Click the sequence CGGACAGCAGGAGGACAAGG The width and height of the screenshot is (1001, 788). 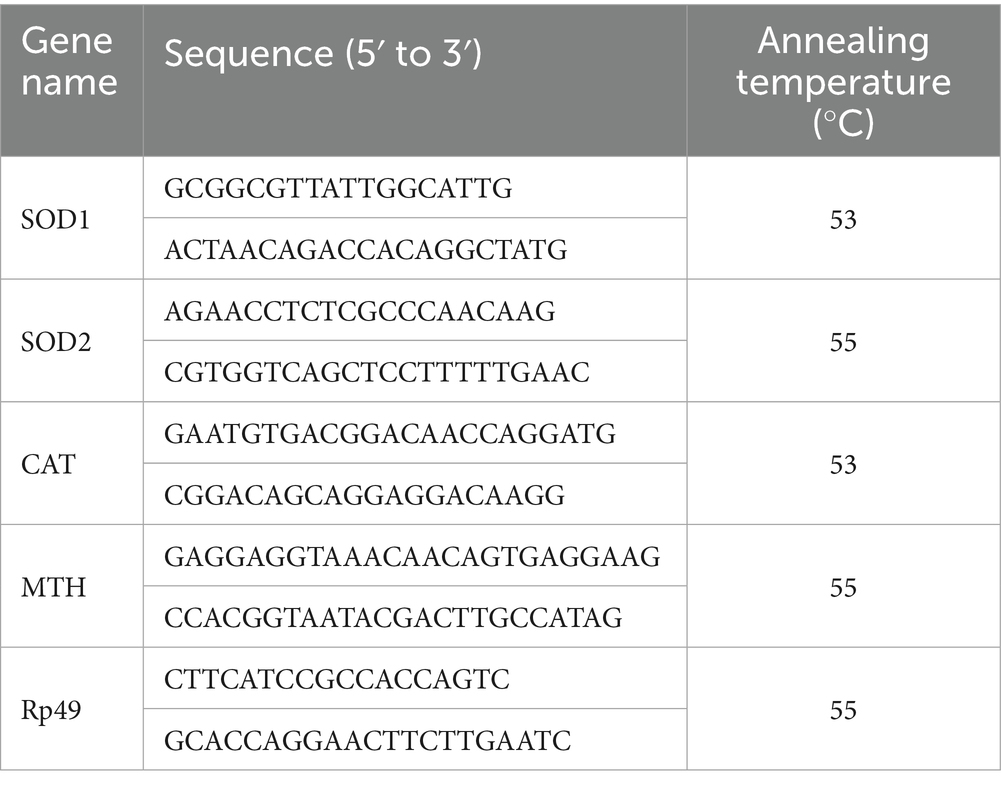tap(365, 495)
